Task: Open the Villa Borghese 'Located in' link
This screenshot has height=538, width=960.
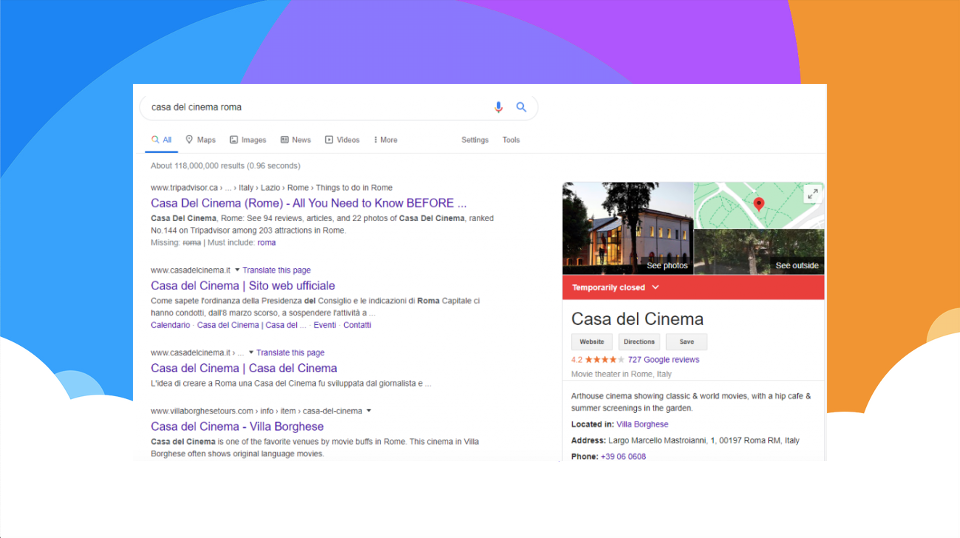Action: (x=642, y=424)
